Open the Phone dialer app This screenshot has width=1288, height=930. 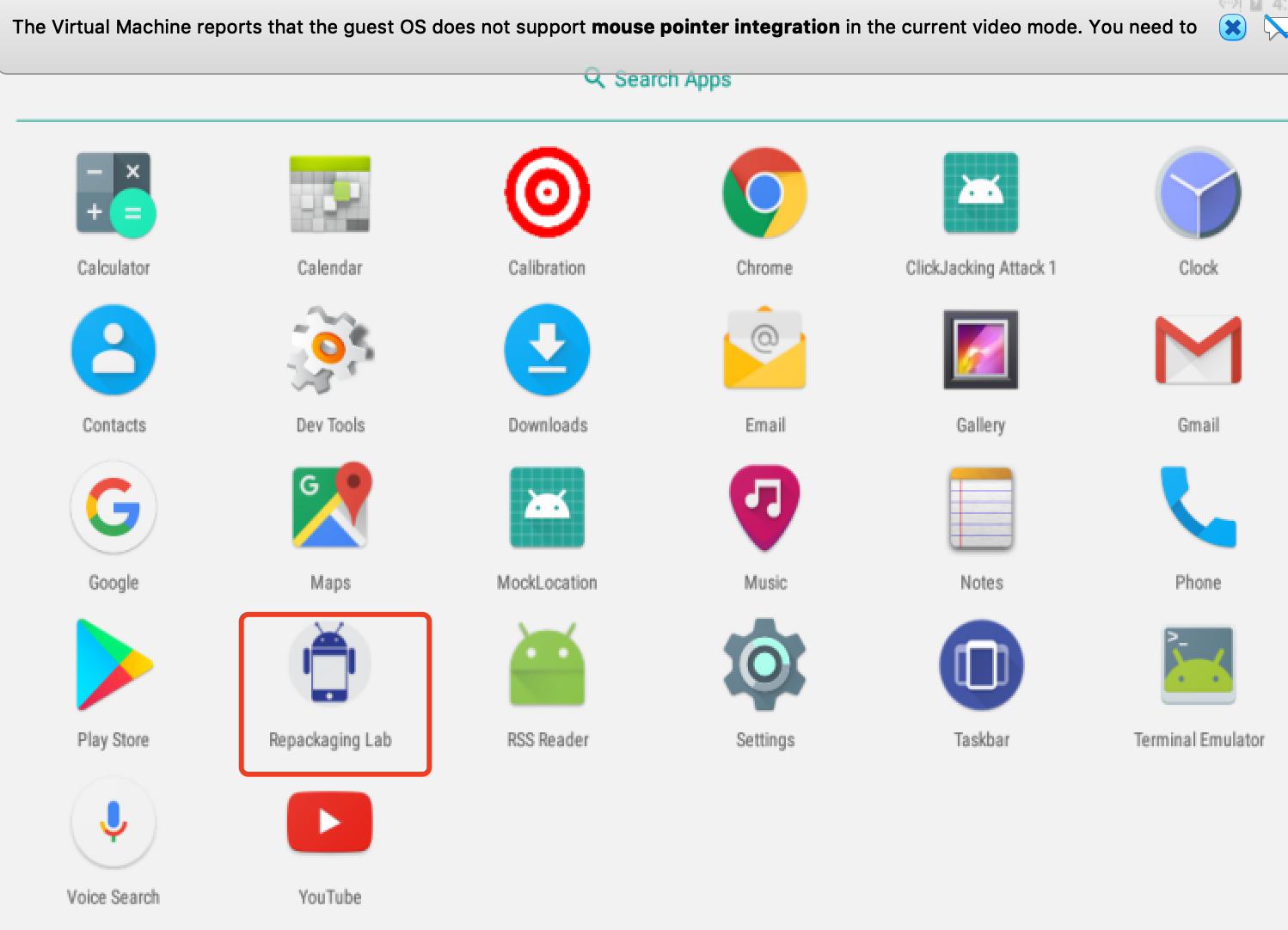coord(1199,507)
